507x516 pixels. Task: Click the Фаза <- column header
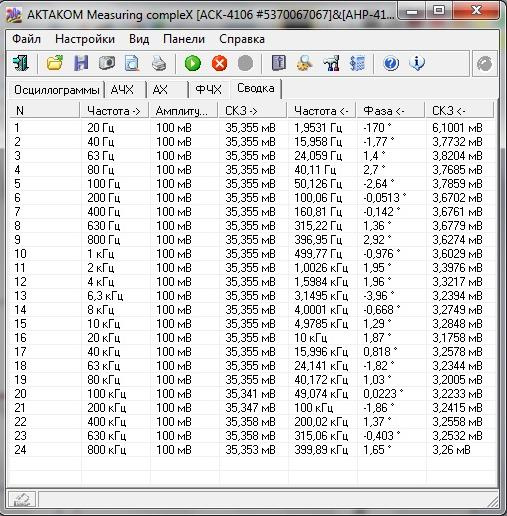[390, 111]
